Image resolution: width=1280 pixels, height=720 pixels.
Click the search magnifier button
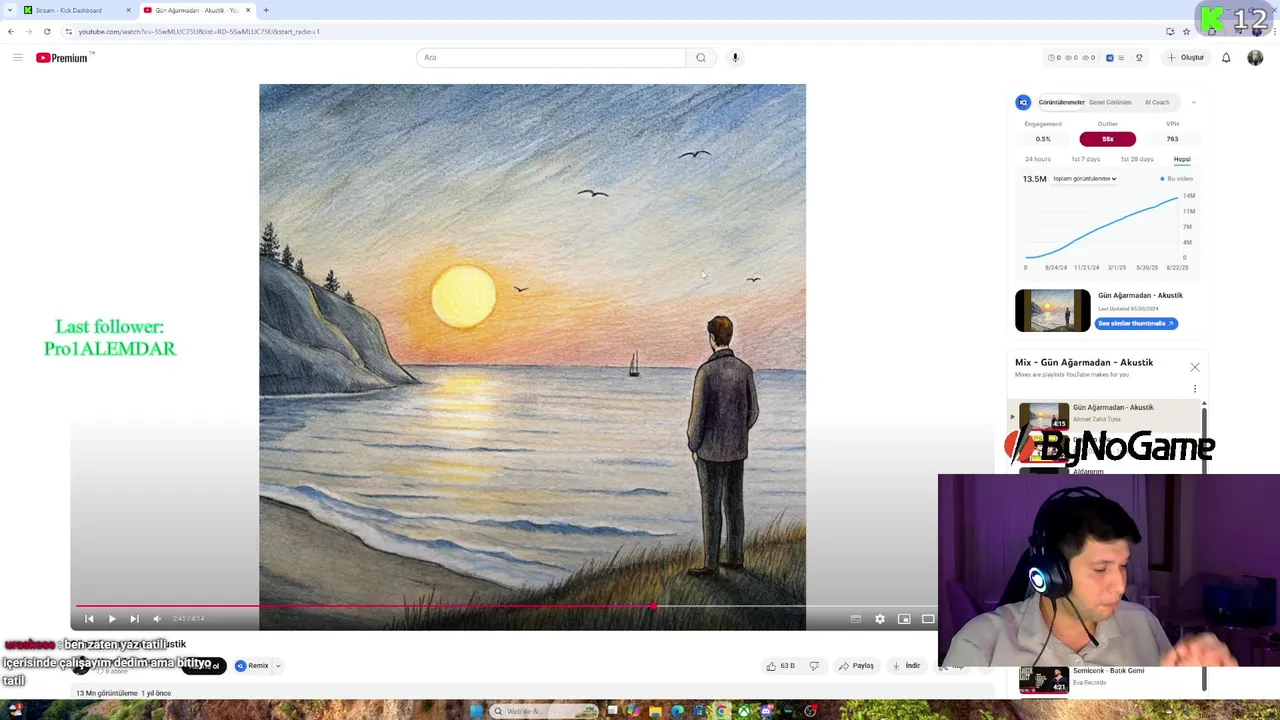(701, 57)
